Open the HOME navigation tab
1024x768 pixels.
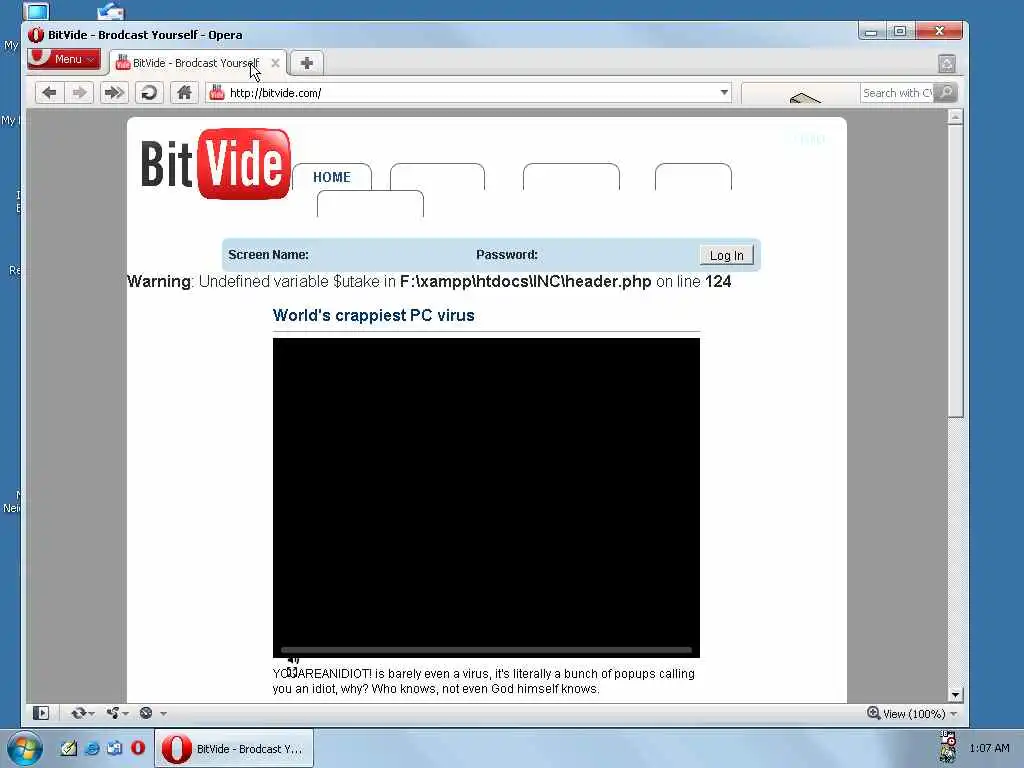point(332,177)
